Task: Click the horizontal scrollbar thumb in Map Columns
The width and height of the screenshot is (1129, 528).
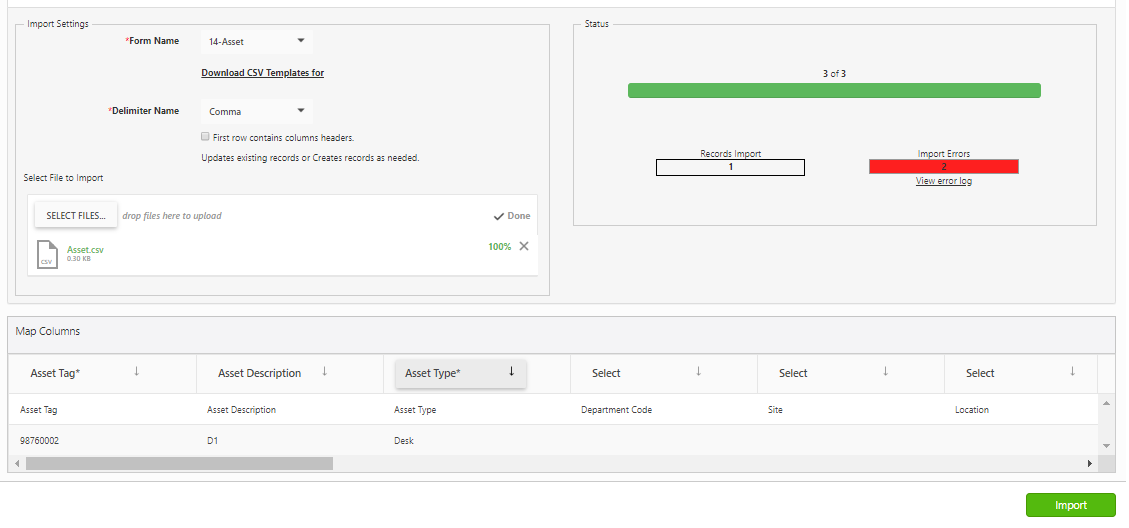Action: click(x=179, y=463)
